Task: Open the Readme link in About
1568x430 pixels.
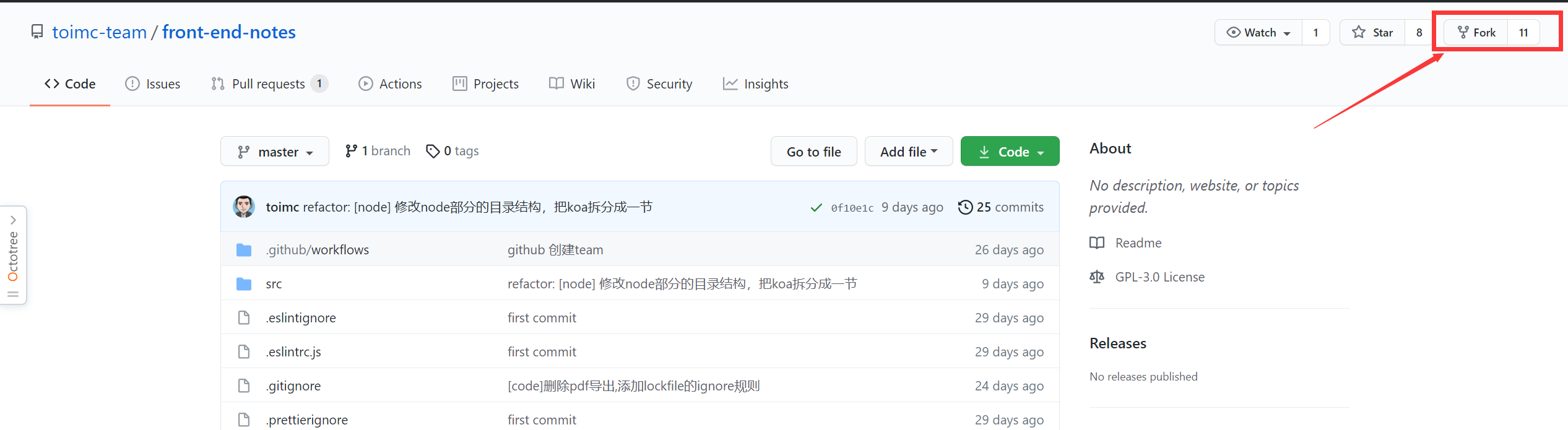Action: pyautogui.click(x=1138, y=243)
